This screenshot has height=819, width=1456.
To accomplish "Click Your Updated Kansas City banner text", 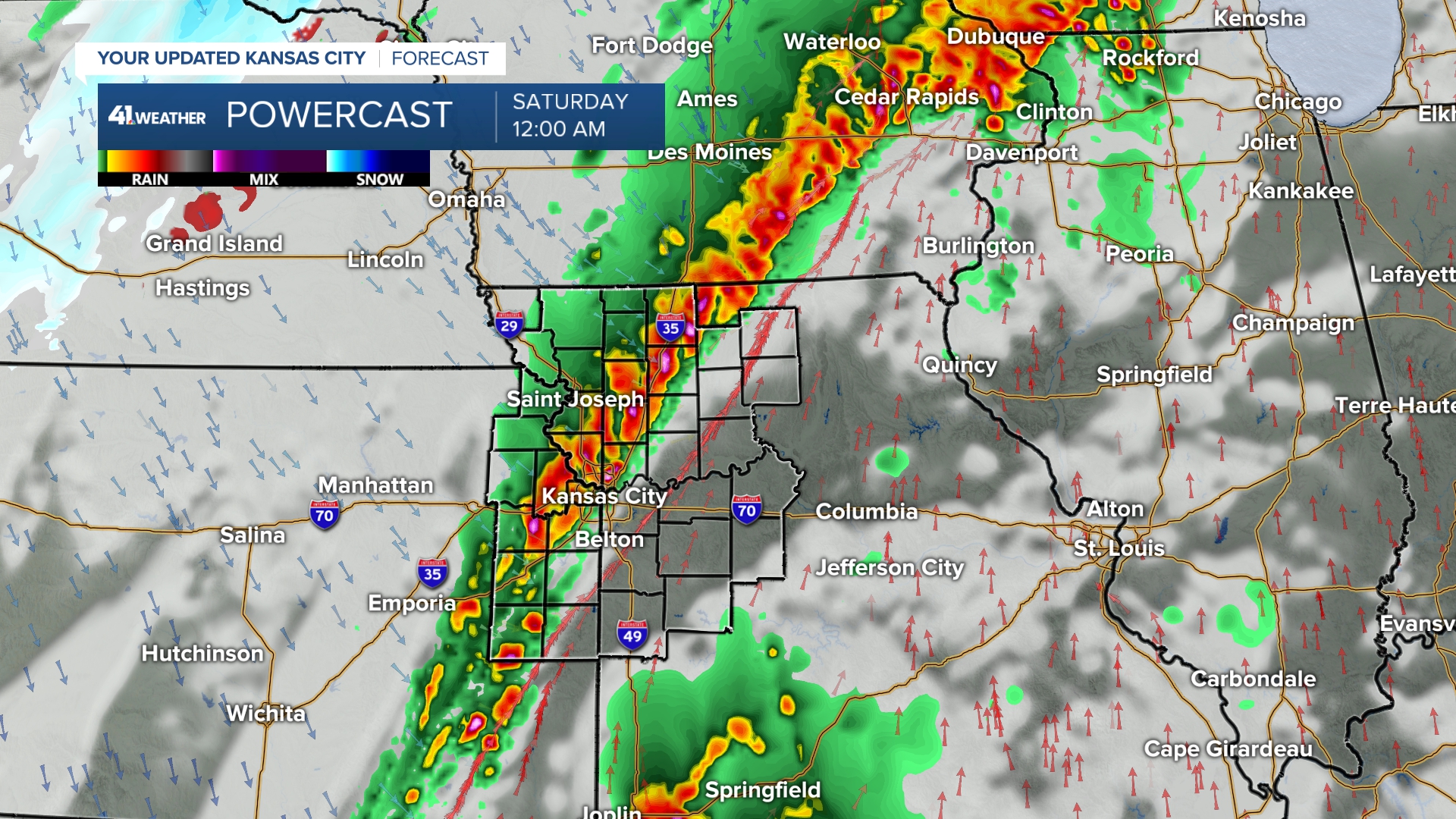I will pyautogui.click(x=231, y=58).
